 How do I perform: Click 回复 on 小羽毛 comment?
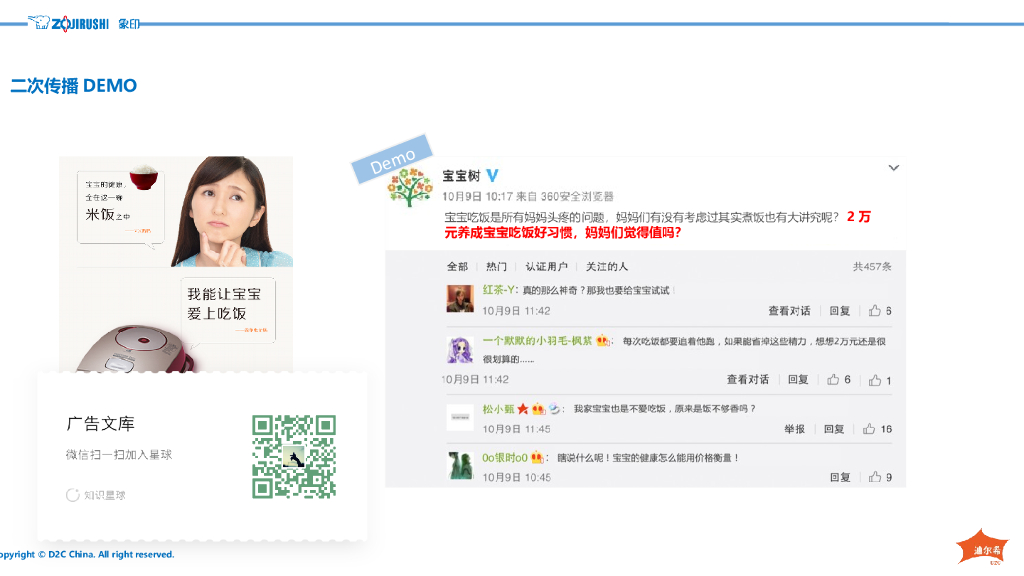[x=798, y=379]
